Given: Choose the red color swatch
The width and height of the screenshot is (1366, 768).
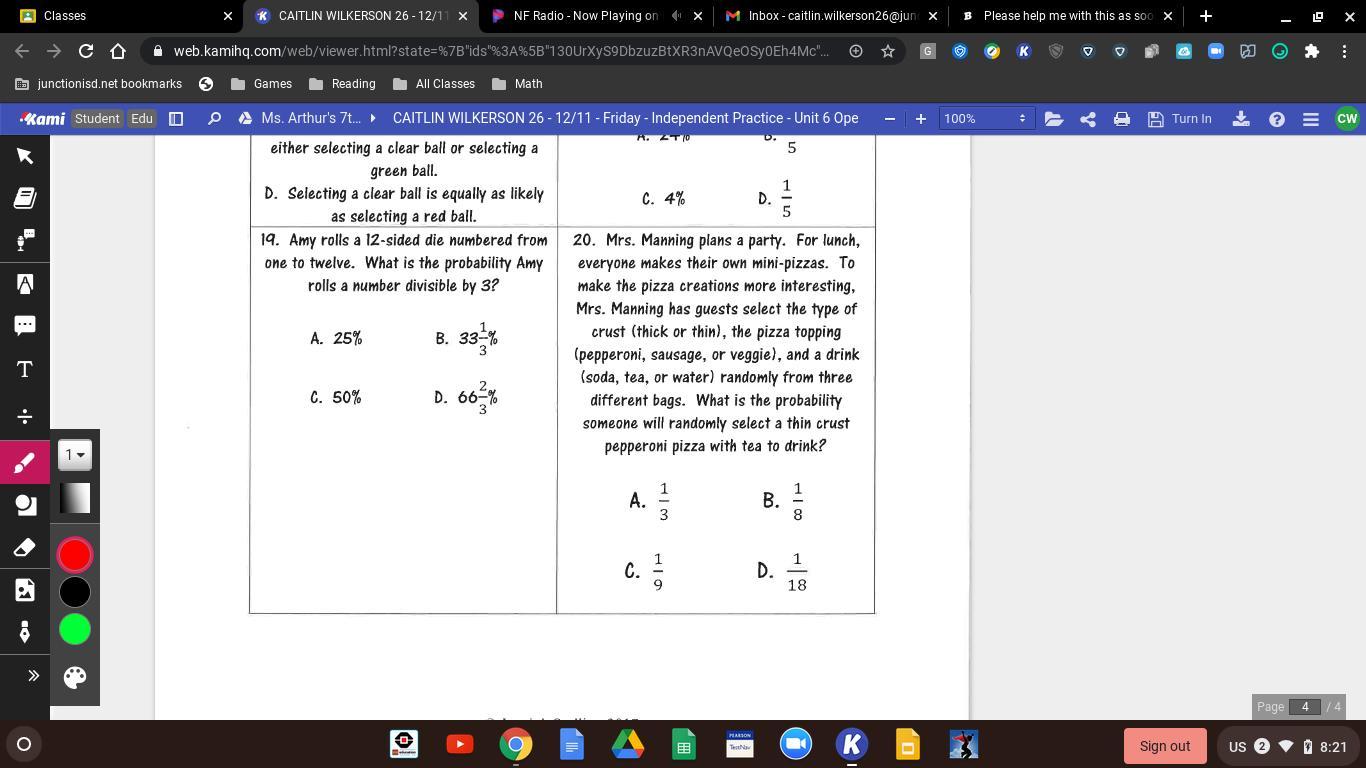Looking at the screenshot, I should click(x=75, y=555).
